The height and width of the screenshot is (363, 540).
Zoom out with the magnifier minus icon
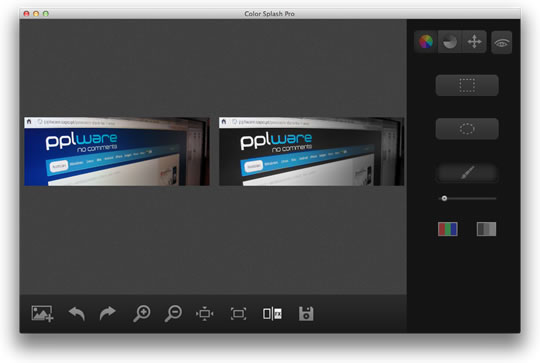coord(173,313)
